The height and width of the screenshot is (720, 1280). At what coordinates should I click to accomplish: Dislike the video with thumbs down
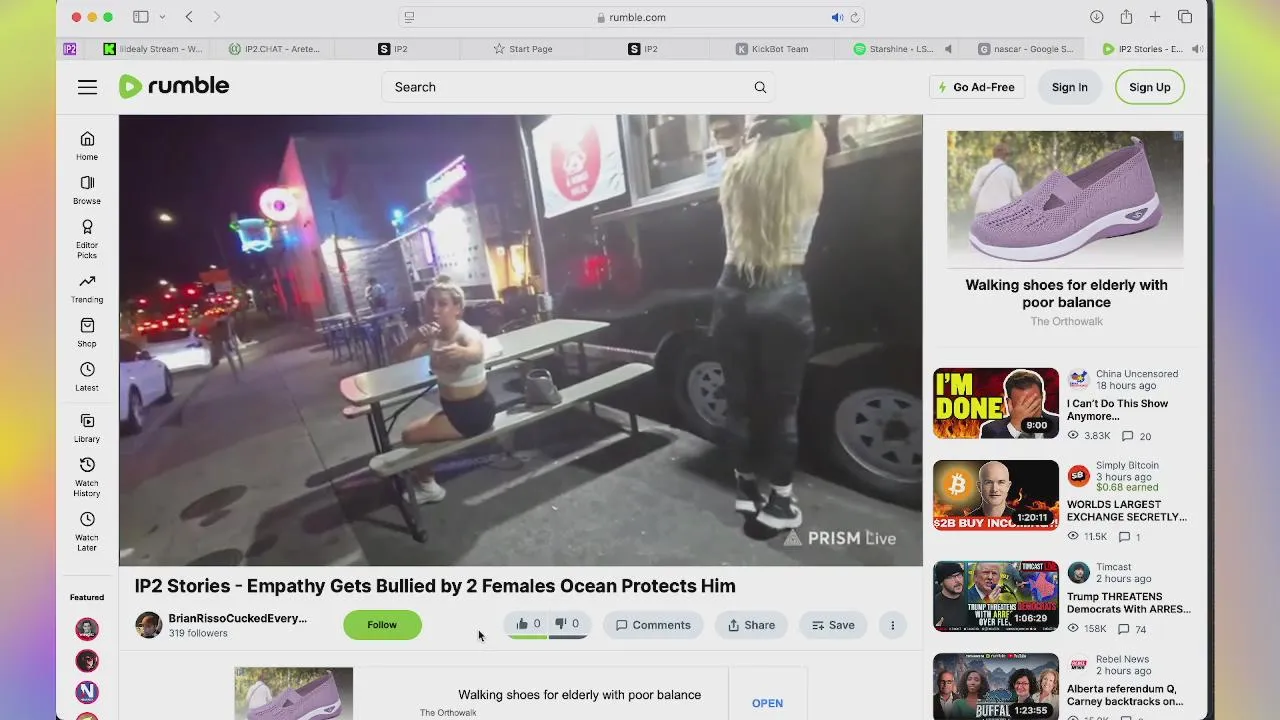pyautogui.click(x=567, y=624)
